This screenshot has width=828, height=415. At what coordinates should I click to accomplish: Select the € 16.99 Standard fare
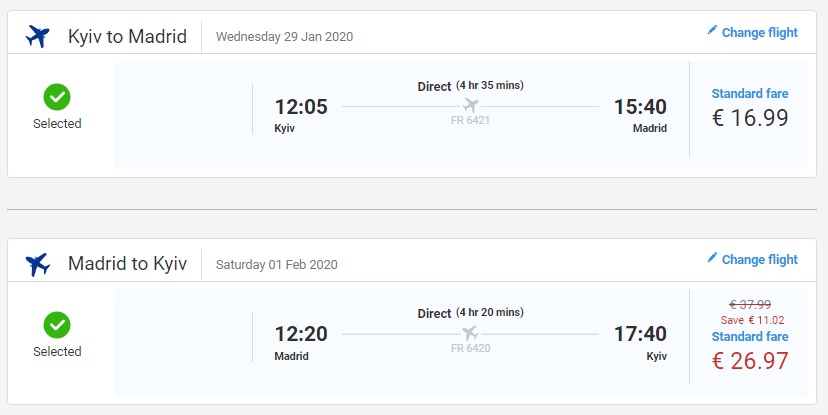pyautogui.click(x=750, y=117)
